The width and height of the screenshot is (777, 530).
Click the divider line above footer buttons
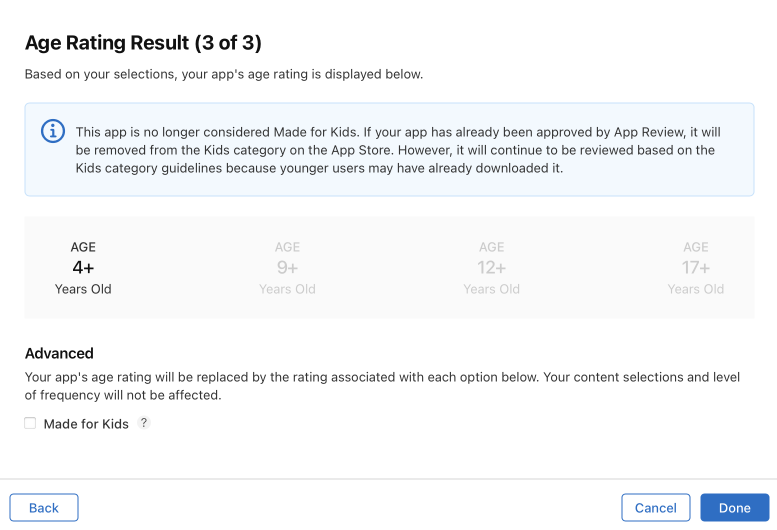(x=388, y=479)
